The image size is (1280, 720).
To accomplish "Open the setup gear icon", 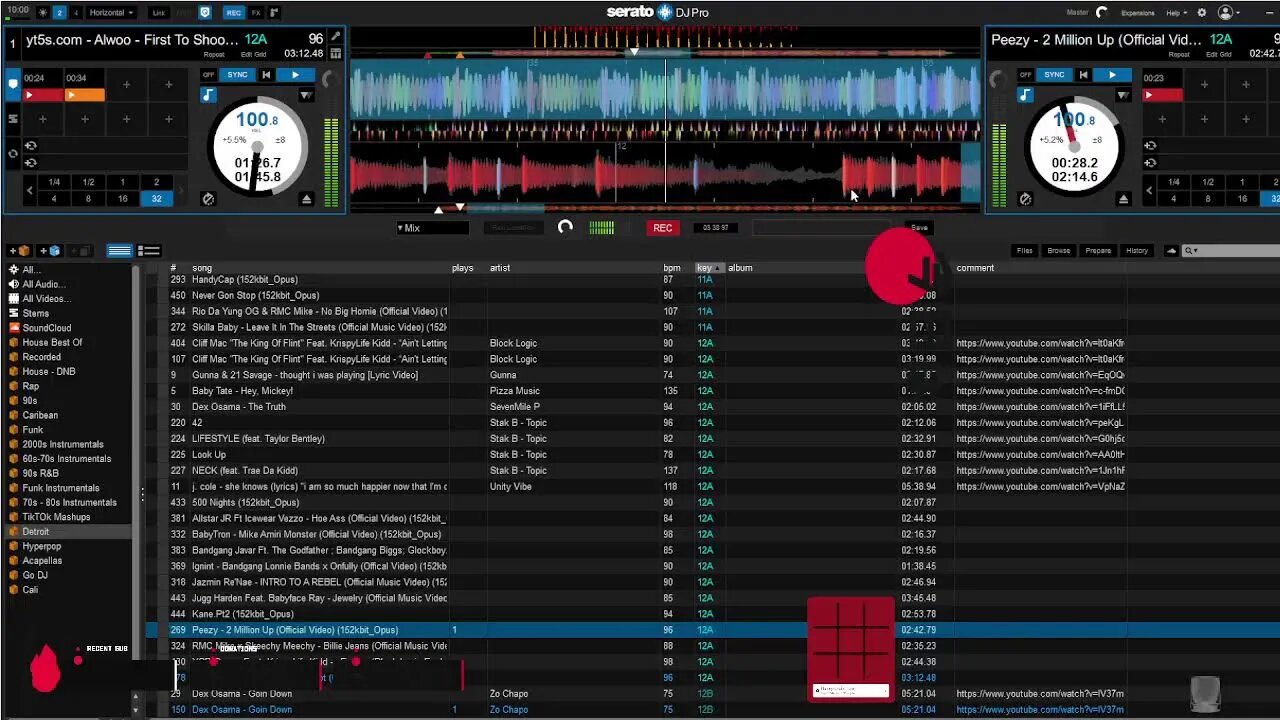I will click(x=1202, y=13).
